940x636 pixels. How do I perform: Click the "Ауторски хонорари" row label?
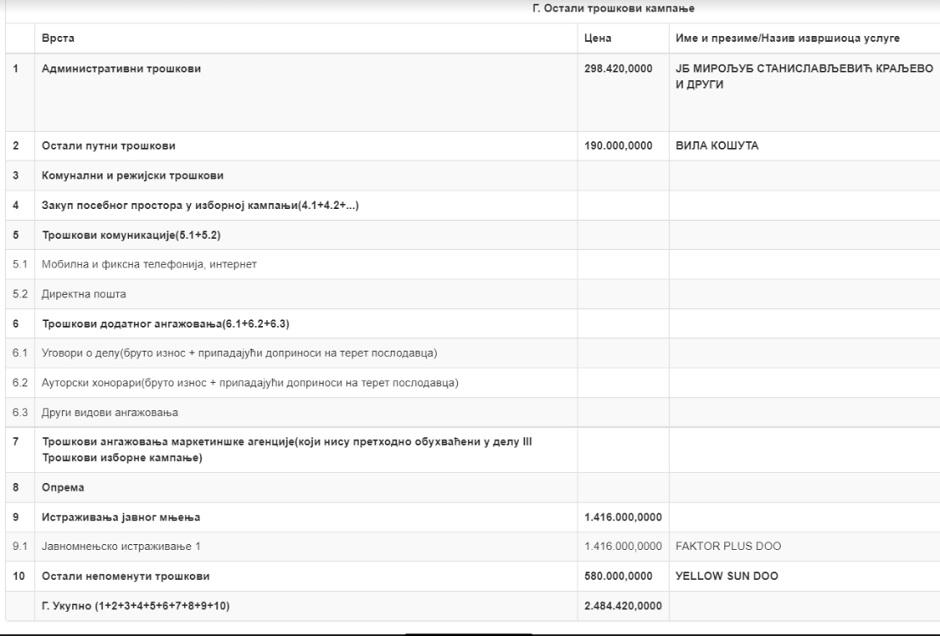tap(250, 383)
